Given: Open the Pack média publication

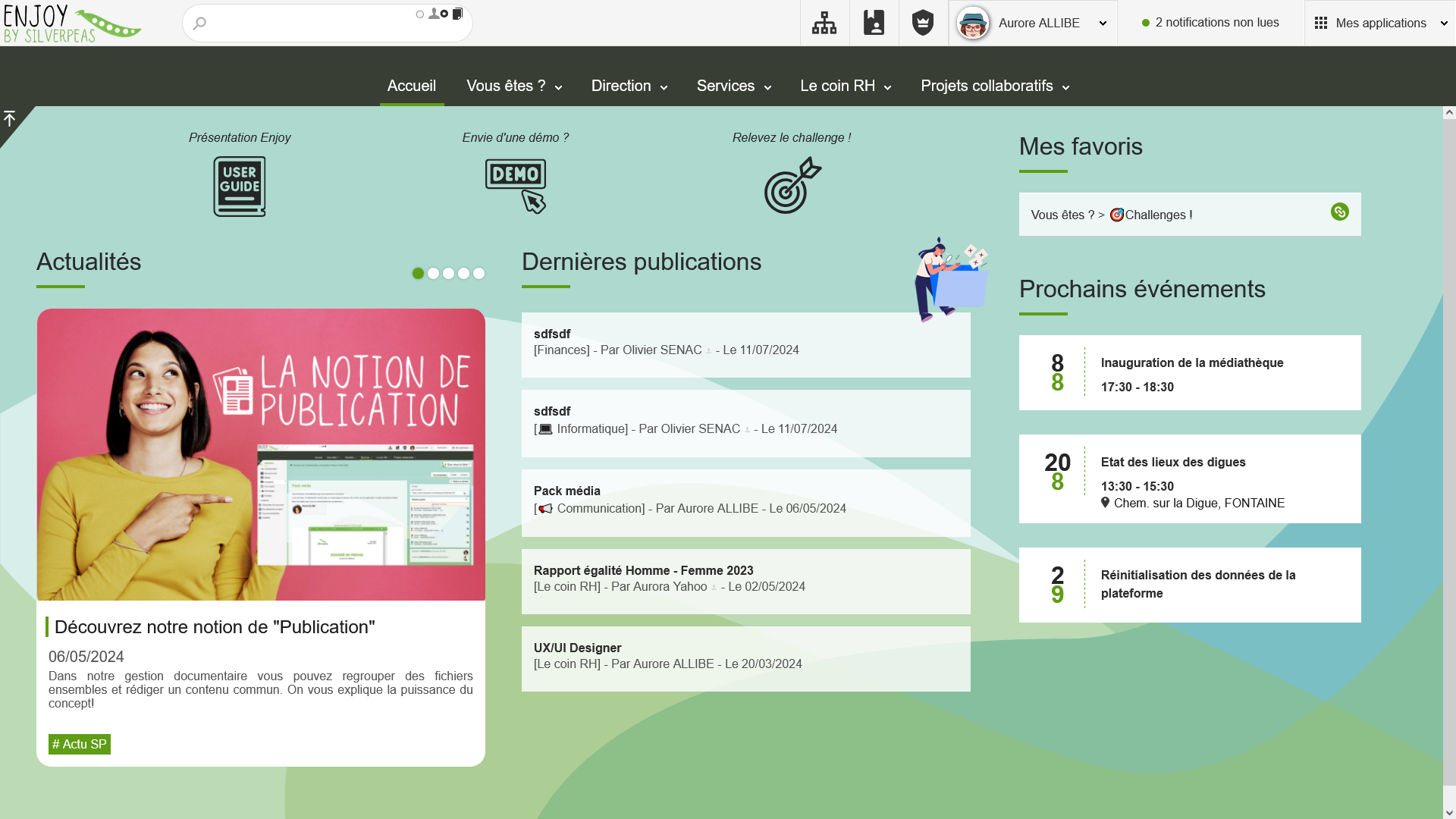Looking at the screenshot, I should [x=566, y=491].
